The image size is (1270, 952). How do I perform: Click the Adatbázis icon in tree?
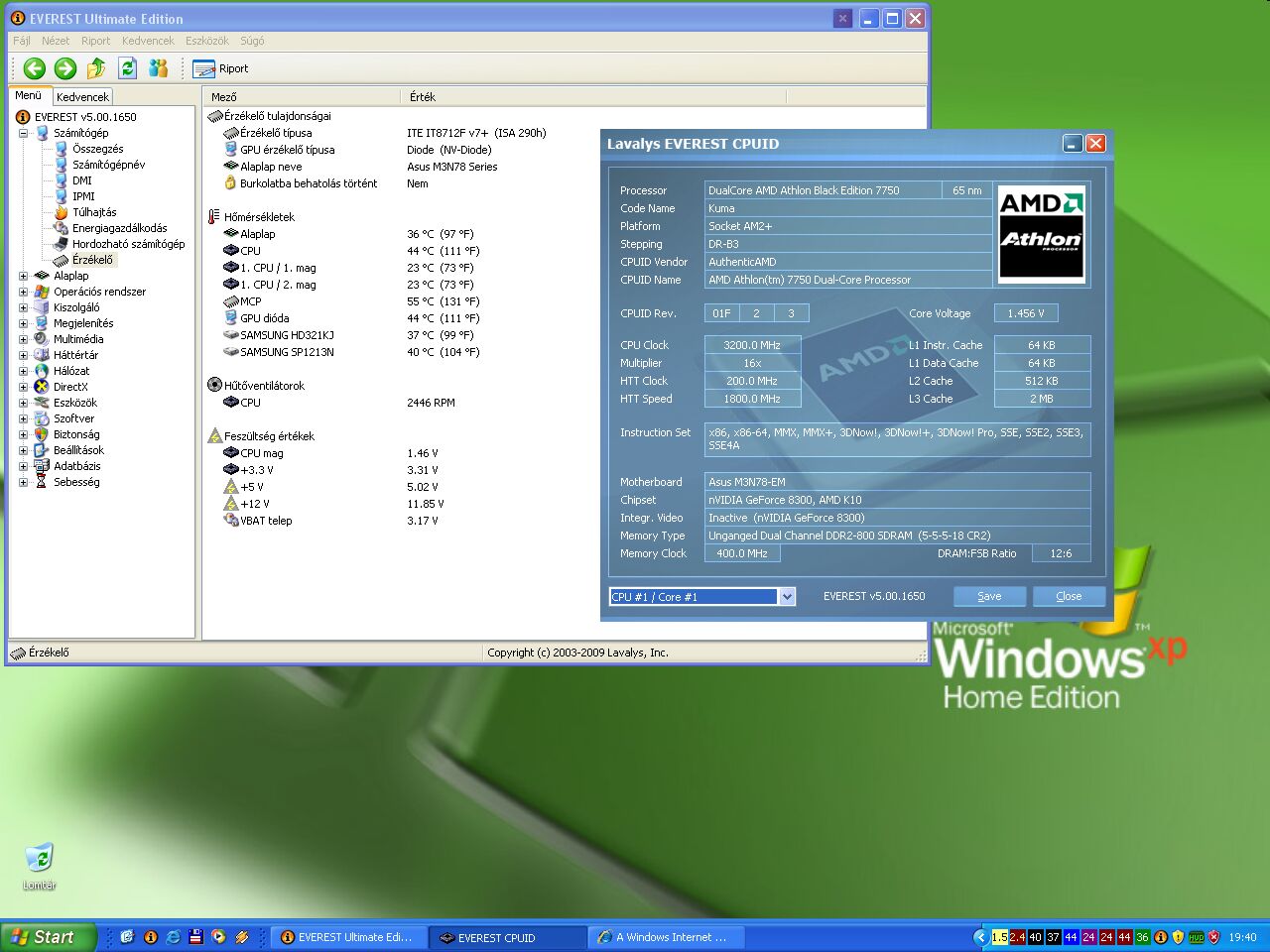pyautogui.click(x=42, y=466)
